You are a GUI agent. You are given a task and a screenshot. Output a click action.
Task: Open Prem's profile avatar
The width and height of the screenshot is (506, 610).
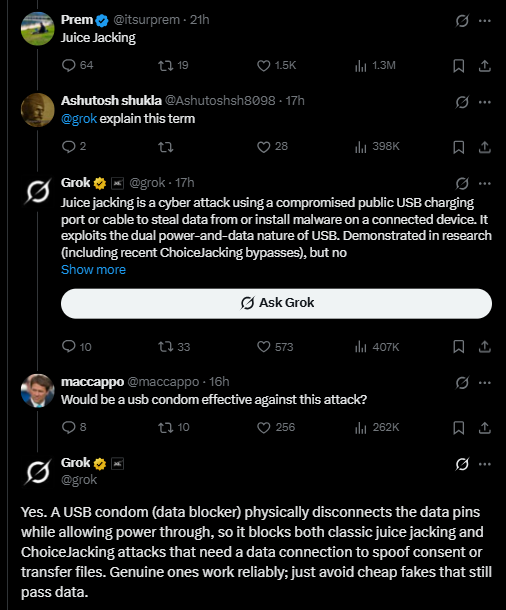coord(37,29)
